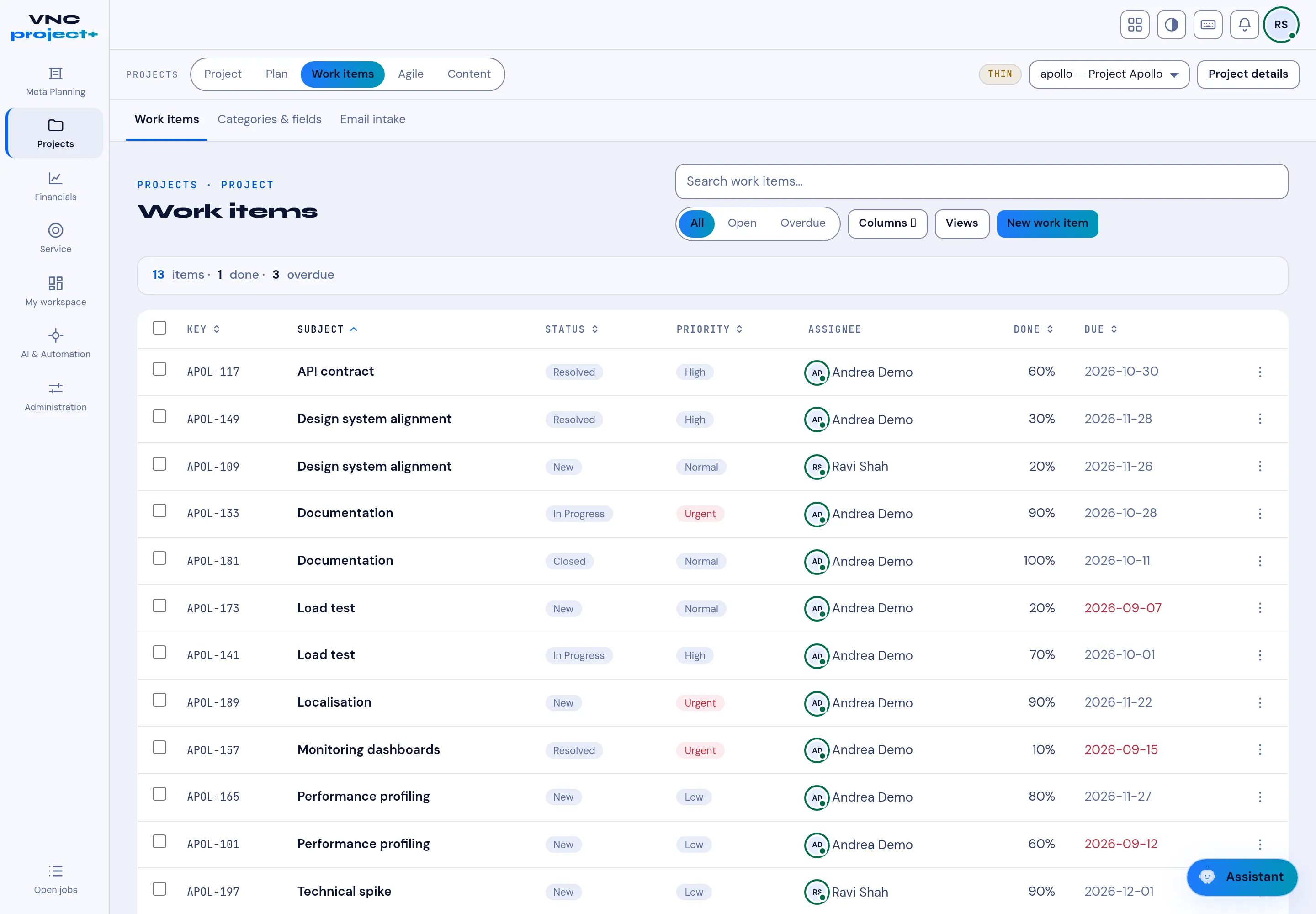1316x914 pixels.
Task: Sort by the STATUS column
Action: coord(572,329)
